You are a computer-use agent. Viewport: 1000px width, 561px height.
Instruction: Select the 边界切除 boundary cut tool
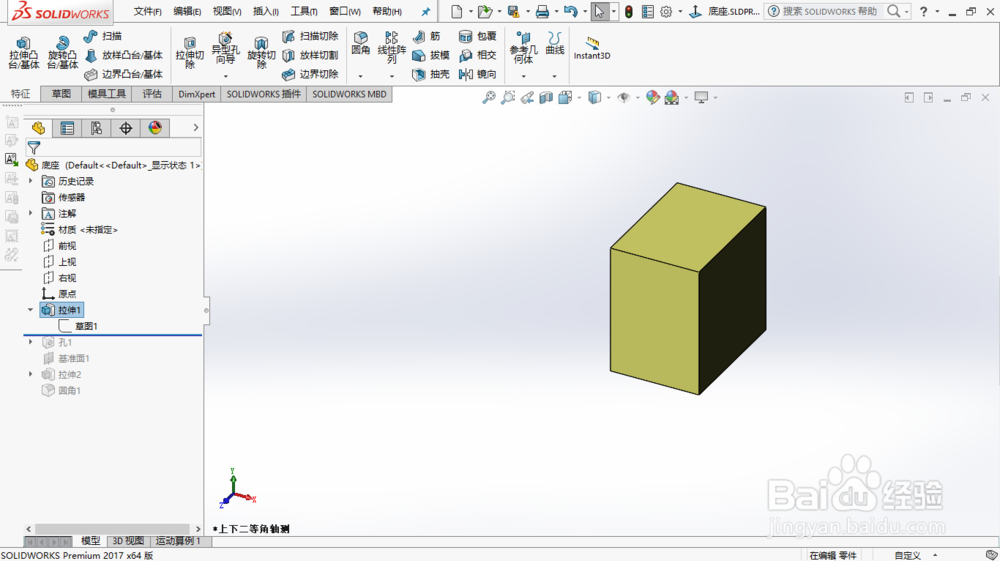[x=310, y=74]
